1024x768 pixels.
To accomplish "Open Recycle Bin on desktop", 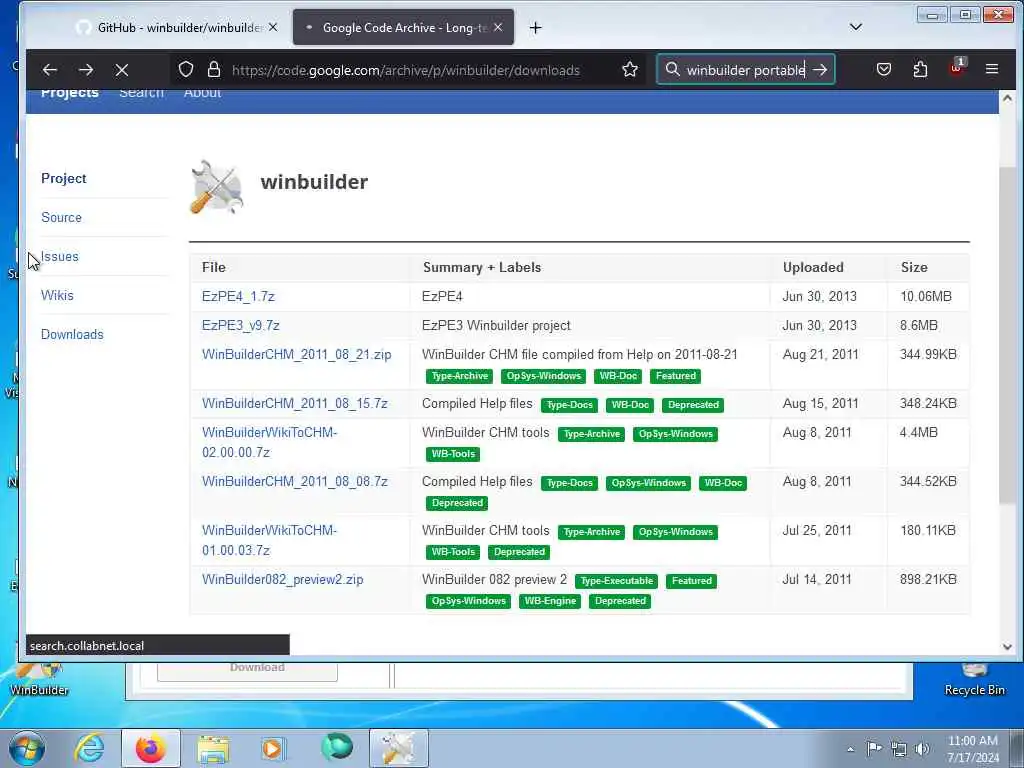I will (x=974, y=679).
